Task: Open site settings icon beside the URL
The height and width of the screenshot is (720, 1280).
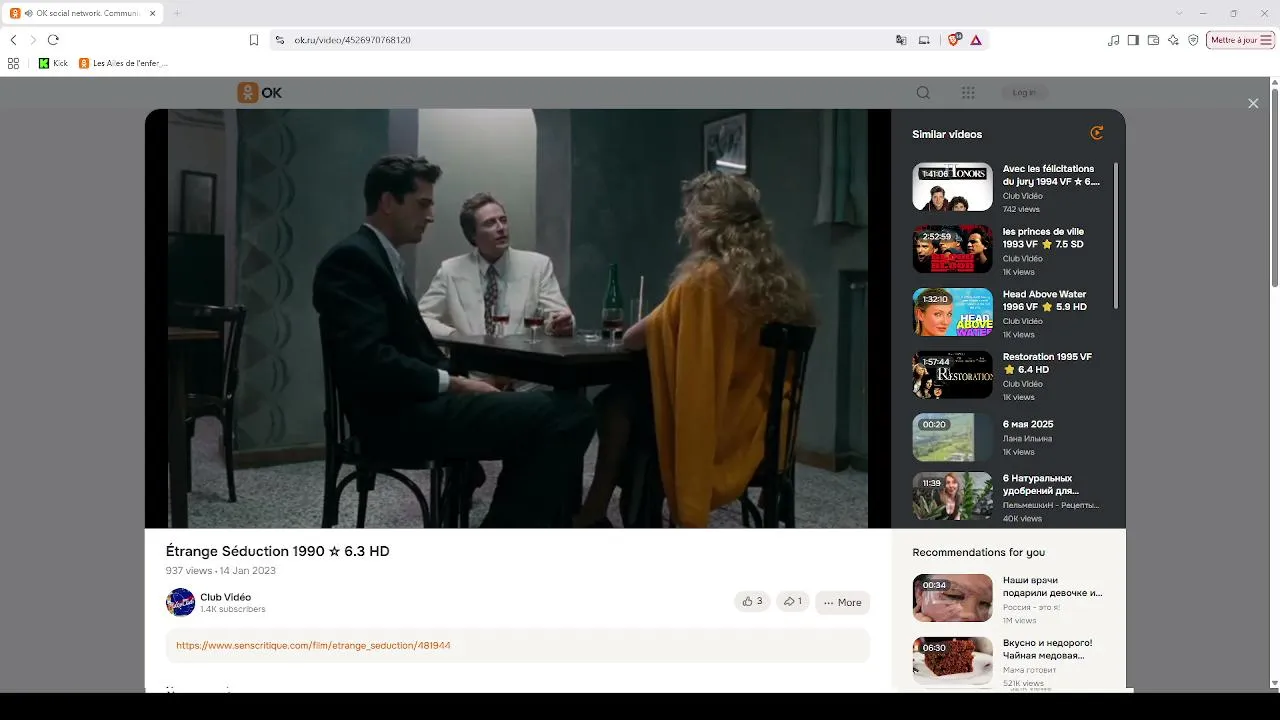Action: [x=280, y=40]
